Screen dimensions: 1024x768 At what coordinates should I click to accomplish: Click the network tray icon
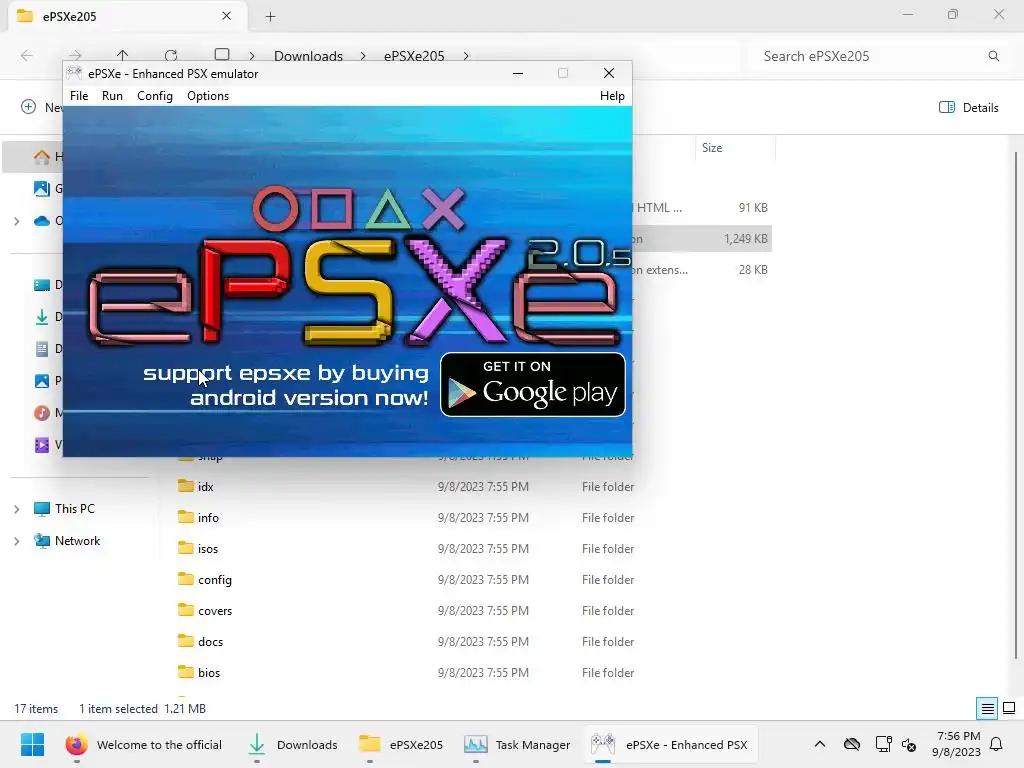882,744
